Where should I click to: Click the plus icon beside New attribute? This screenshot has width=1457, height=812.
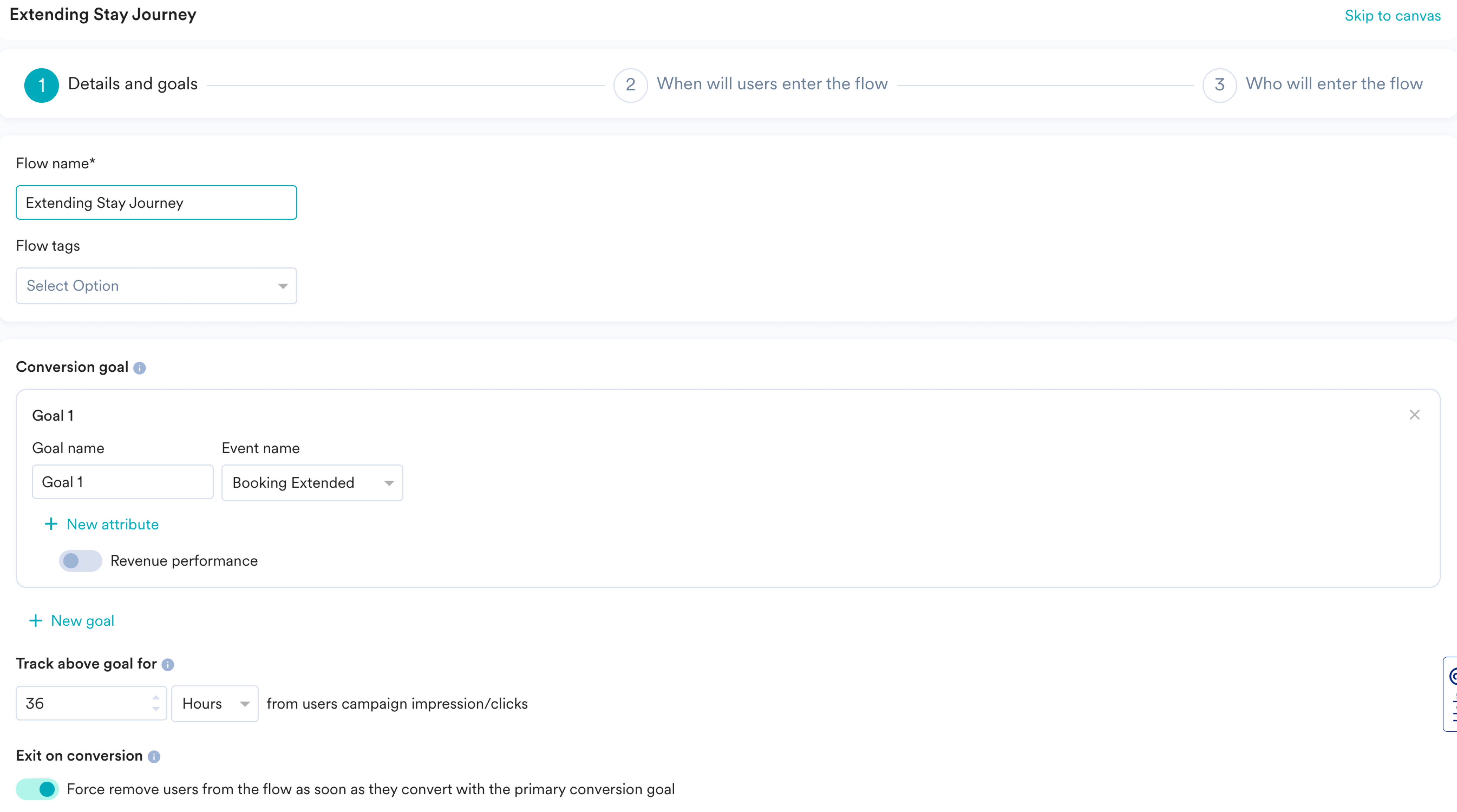point(51,524)
